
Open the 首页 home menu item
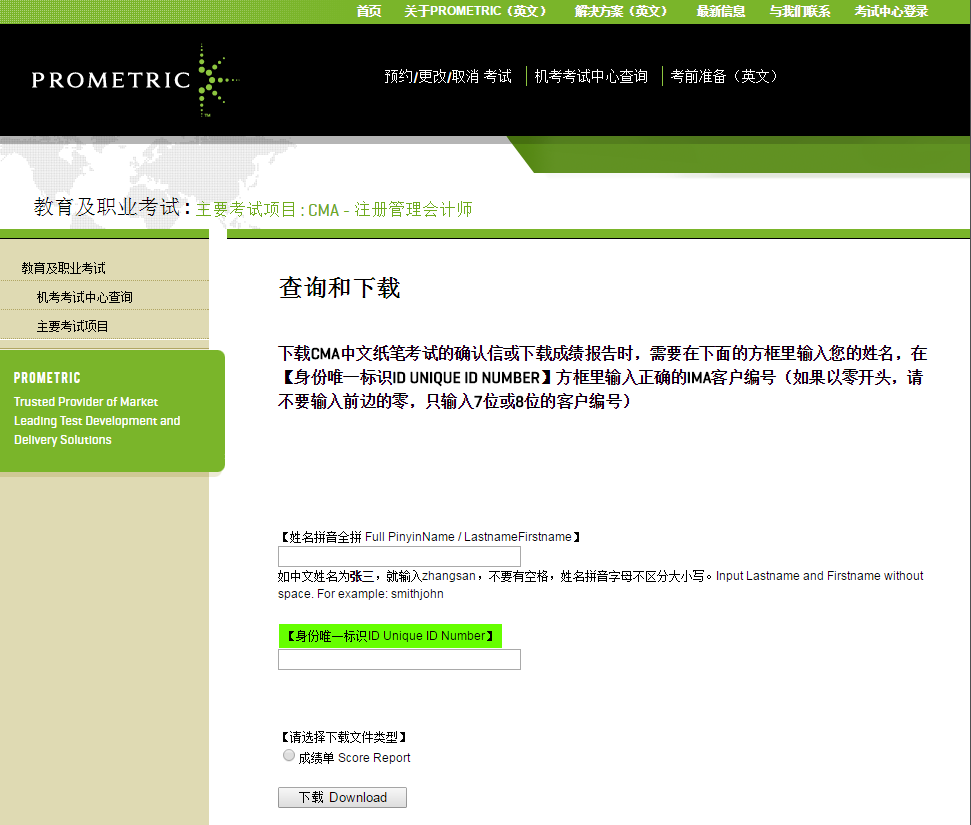(x=369, y=11)
